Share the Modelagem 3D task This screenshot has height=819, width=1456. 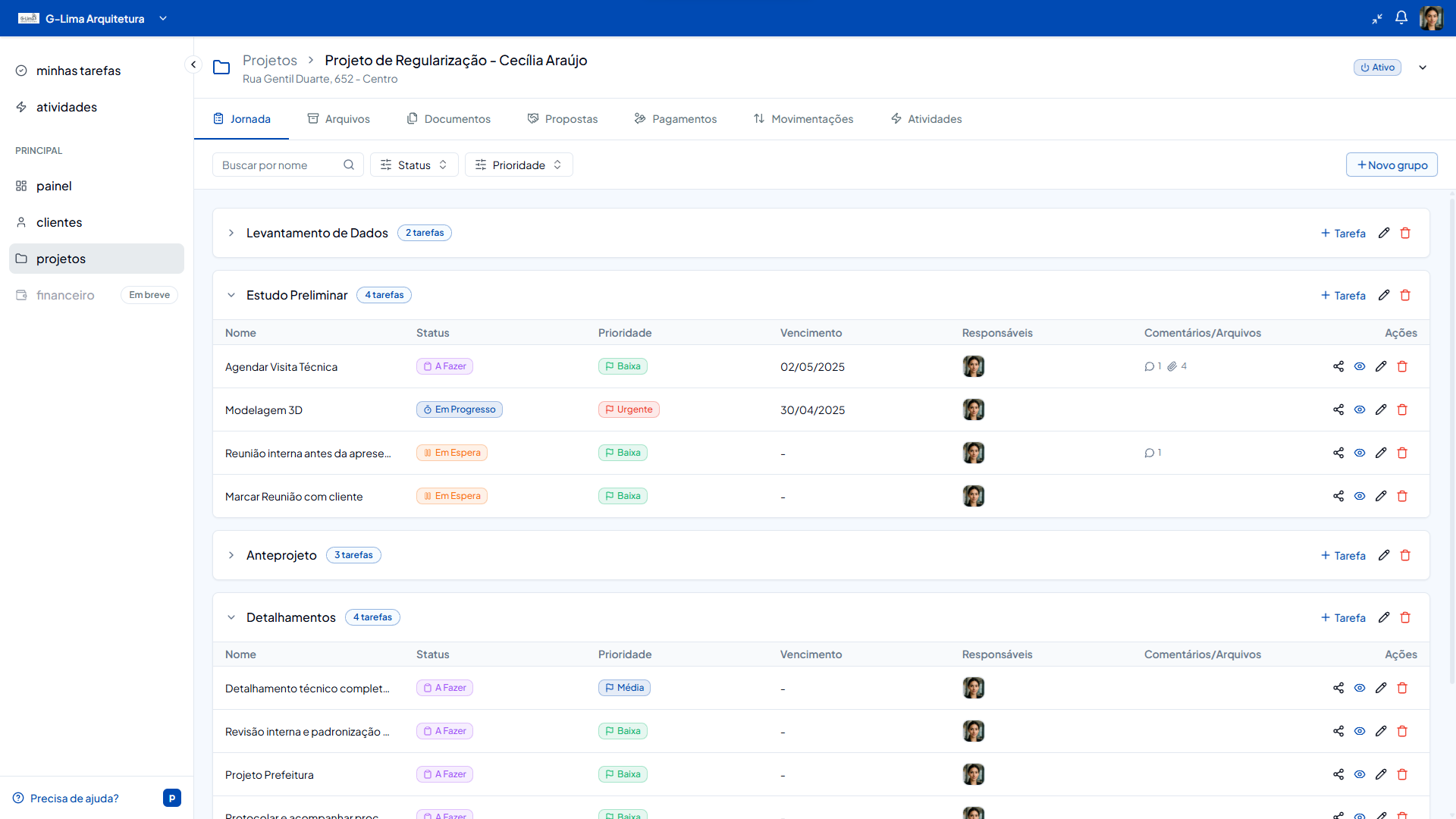click(x=1338, y=409)
